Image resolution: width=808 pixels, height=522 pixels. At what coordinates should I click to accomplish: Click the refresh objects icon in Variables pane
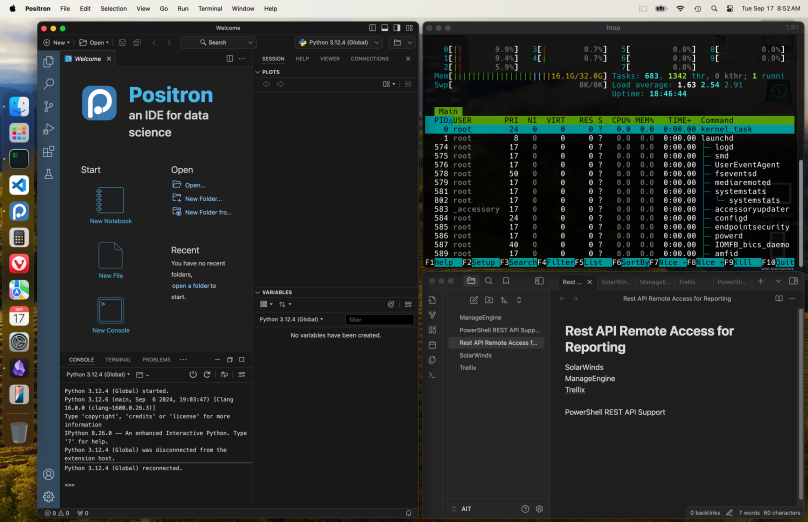[391, 305]
